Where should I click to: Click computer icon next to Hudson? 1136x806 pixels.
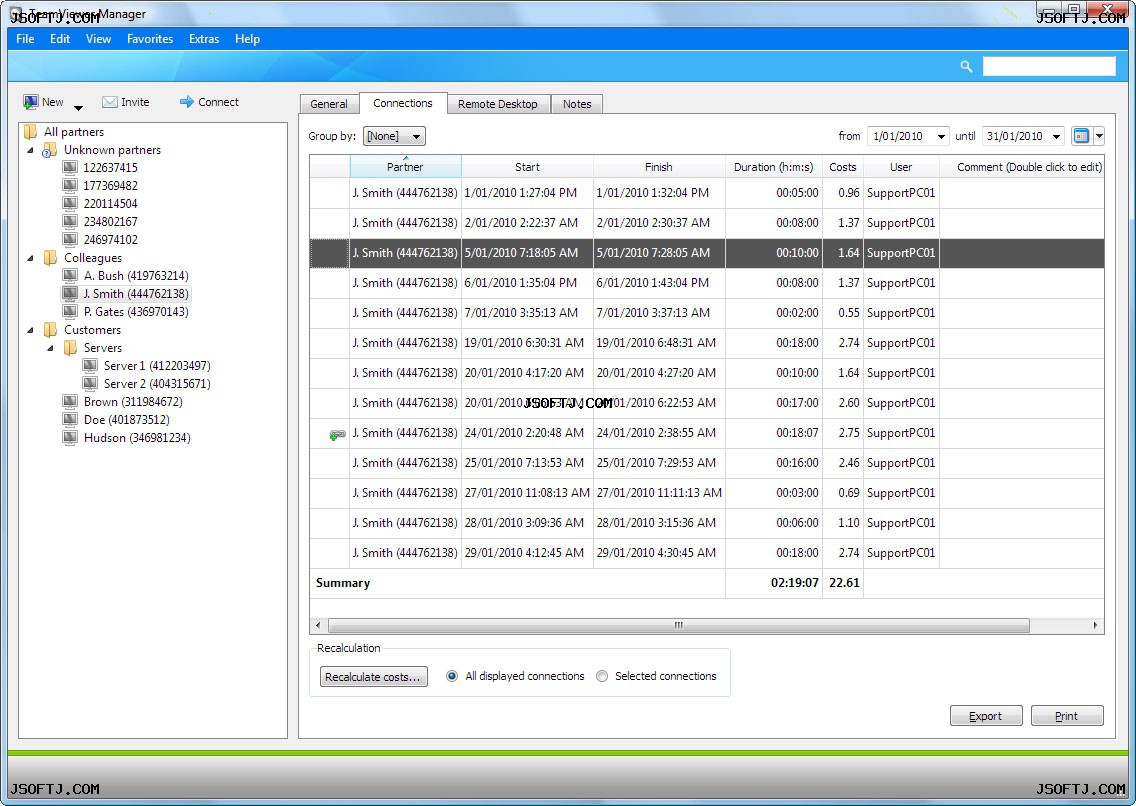click(70, 437)
